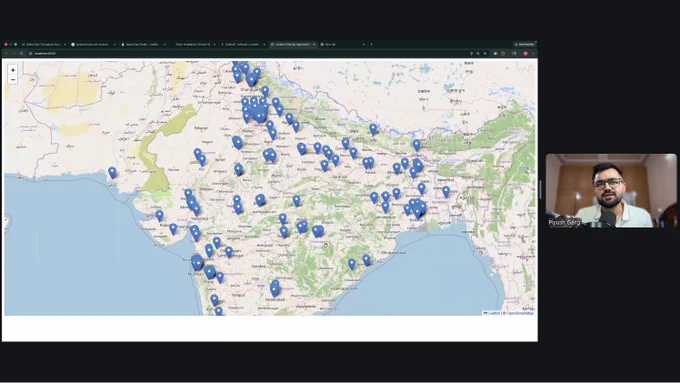Image resolution: width=680 pixels, height=383 pixels.
Task: Reload the localhost page
Action: (x=21, y=53)
